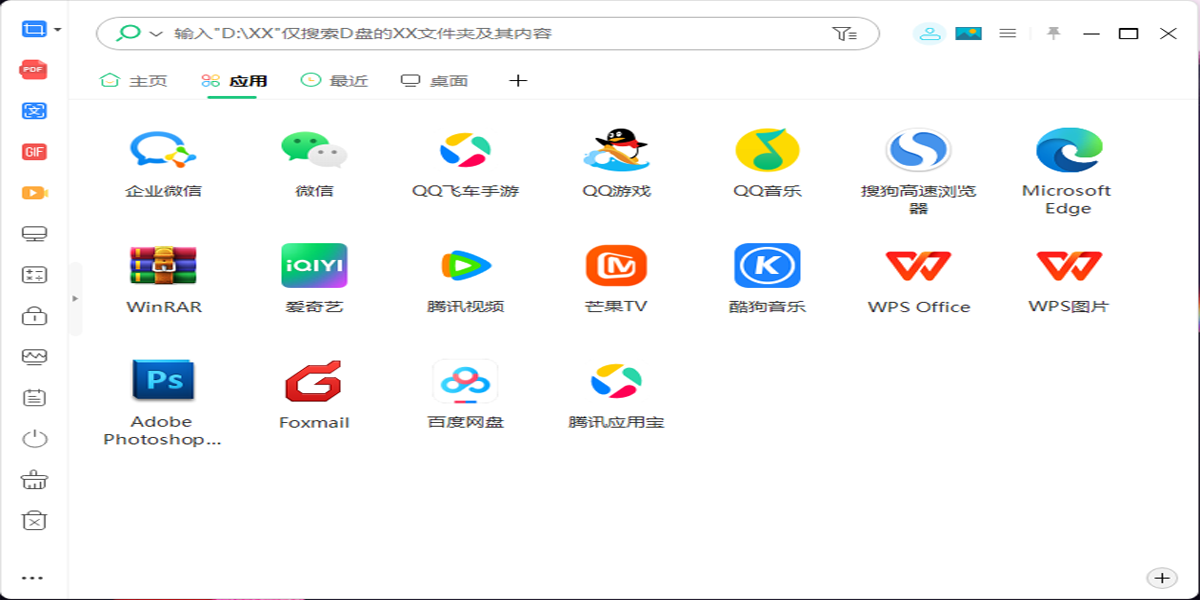Click the GIF recording sidebar icon
Image resolution: width=1200 pixels, height=600 pixels.
(34, 152)
